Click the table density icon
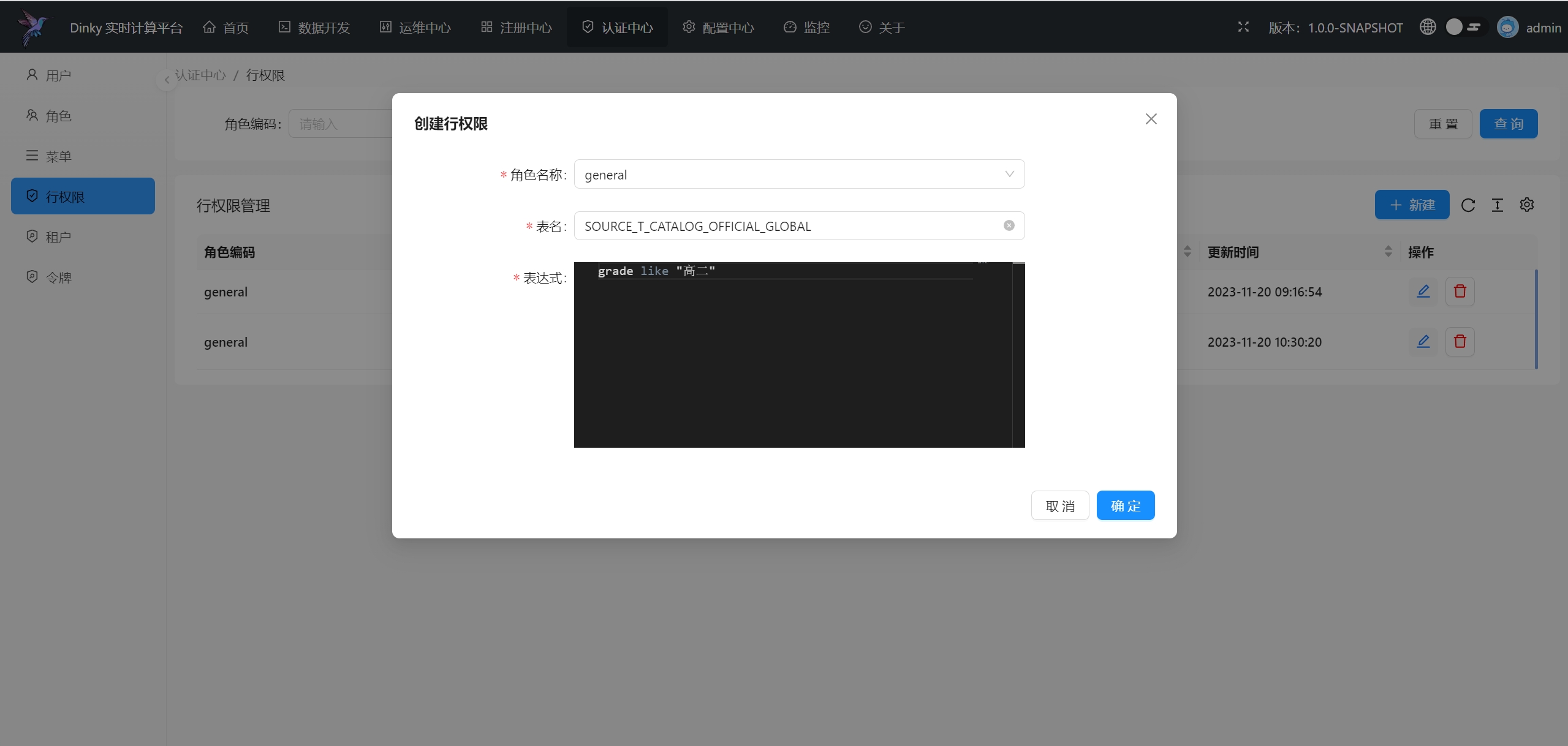 pyautogui.click(x=1498, y=205)
